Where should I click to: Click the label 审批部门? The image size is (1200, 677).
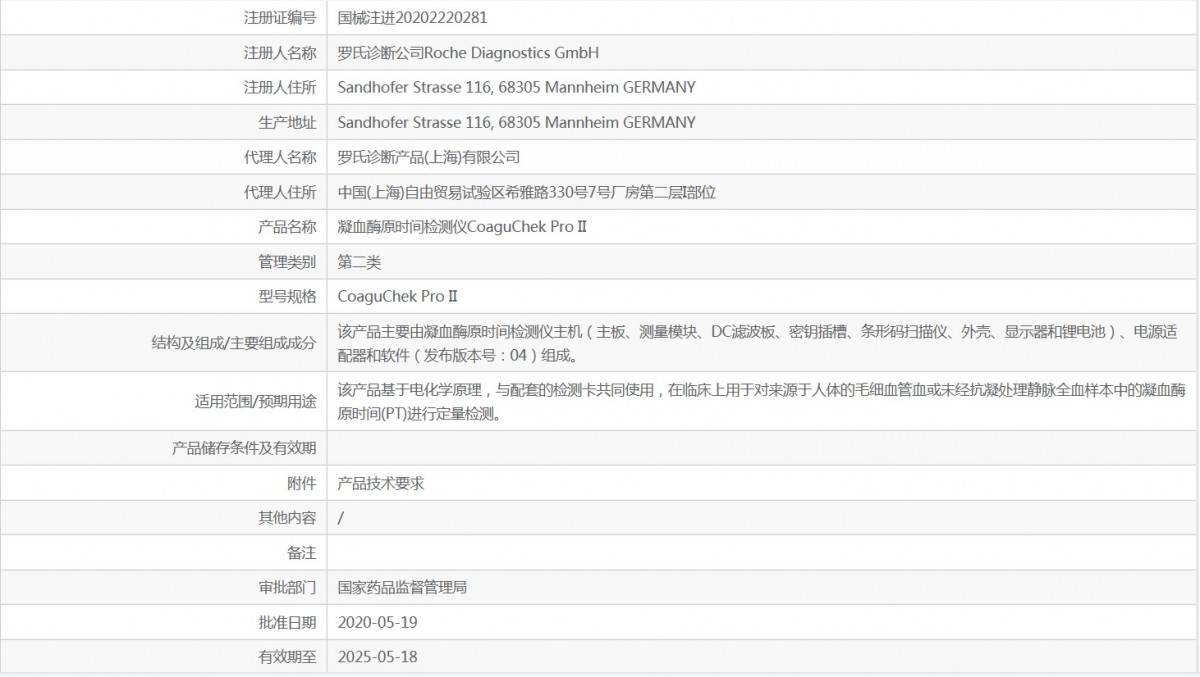(x=287, y=588)
